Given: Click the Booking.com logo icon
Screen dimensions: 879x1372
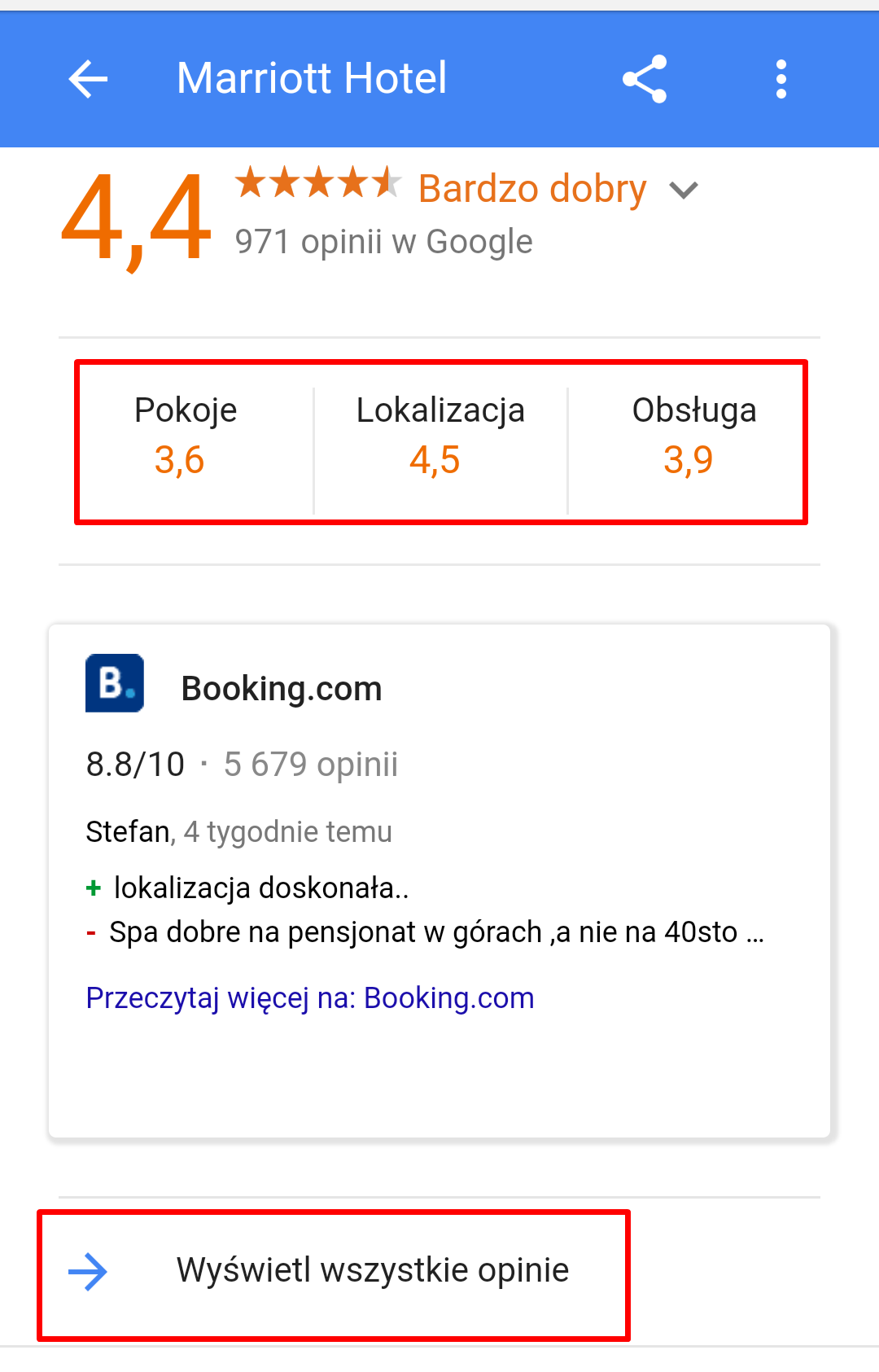Looking at the screenshot, I should tap(115, 683).
